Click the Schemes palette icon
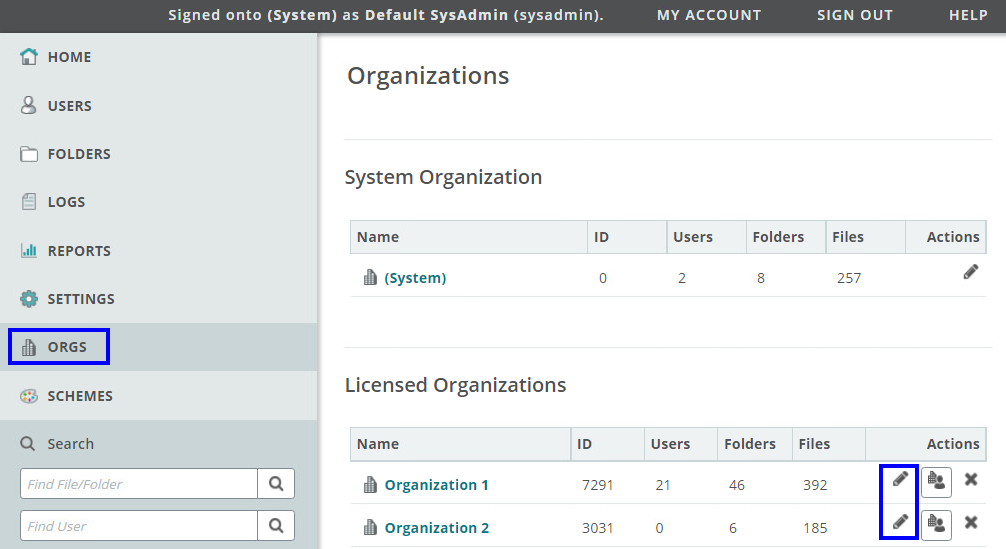This screenshot has height=549, width=1006. click(29, 396)
